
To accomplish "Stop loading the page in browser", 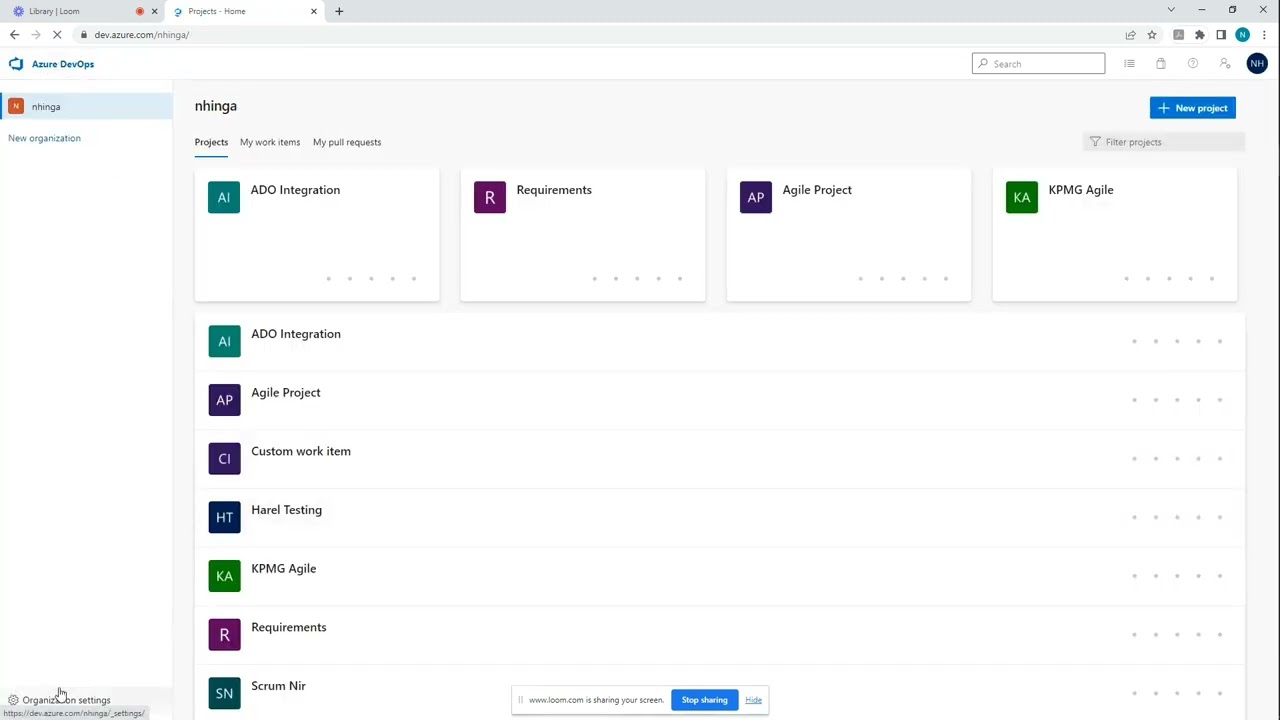I will tap(57, 35).
